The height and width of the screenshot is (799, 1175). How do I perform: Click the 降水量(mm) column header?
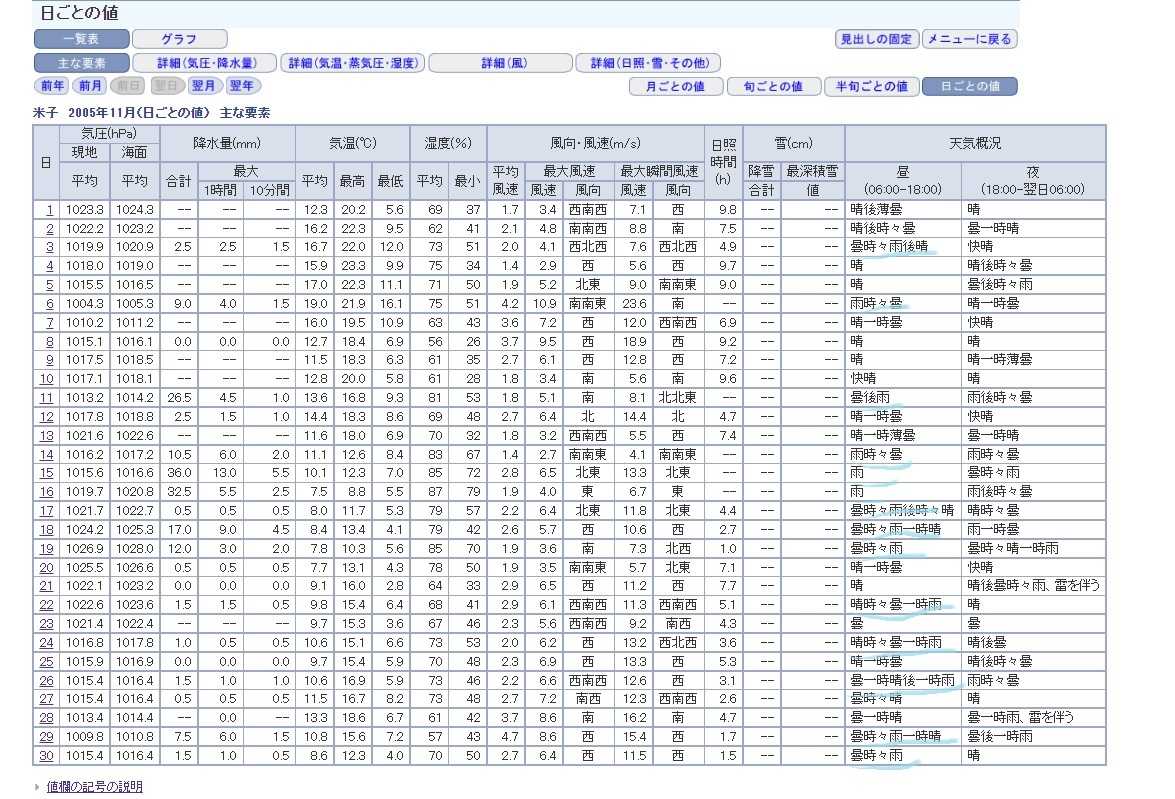click(x=227, y=143)
